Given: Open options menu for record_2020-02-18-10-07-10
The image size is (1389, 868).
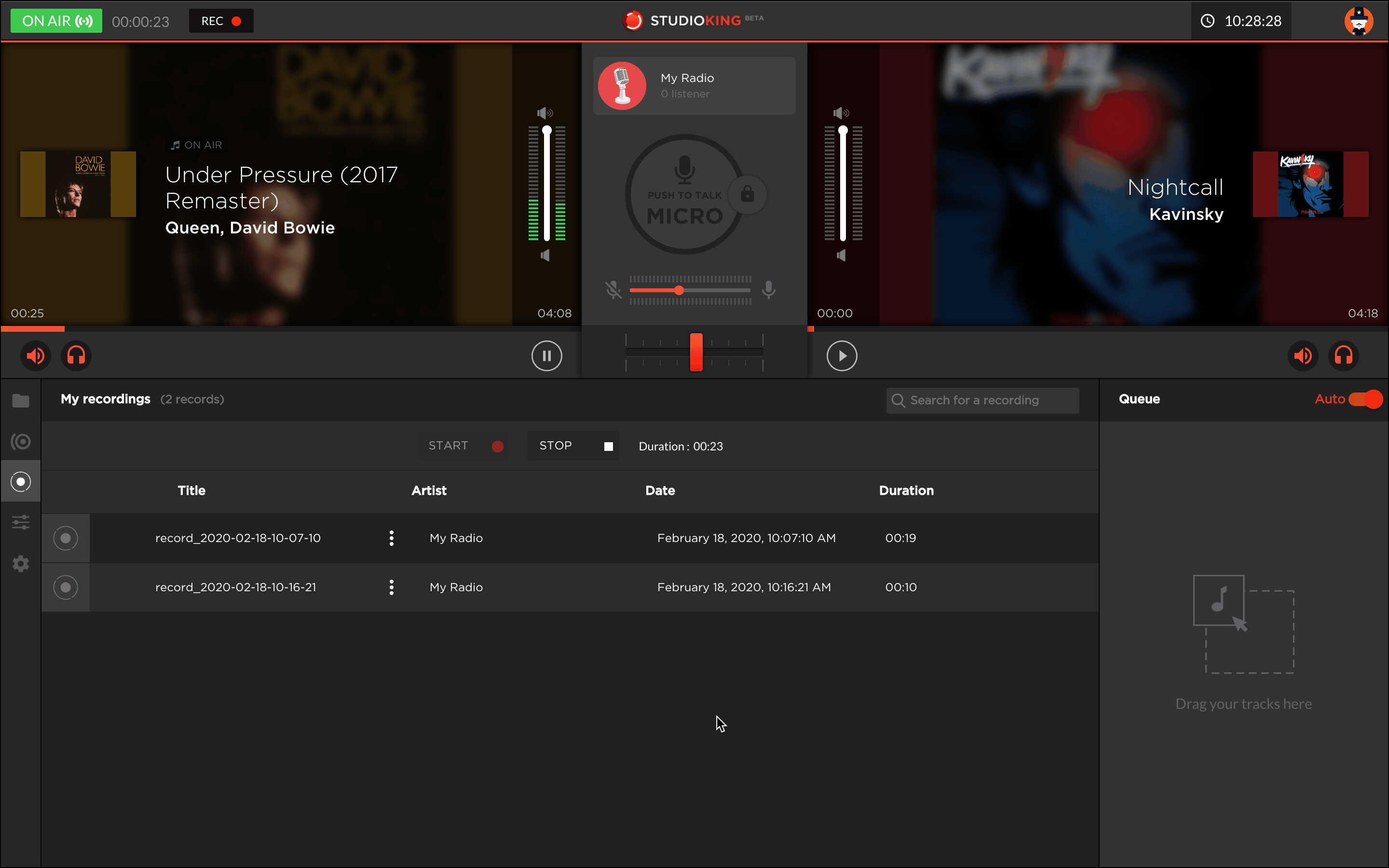Looking at the screenshot, I should 392,538.
